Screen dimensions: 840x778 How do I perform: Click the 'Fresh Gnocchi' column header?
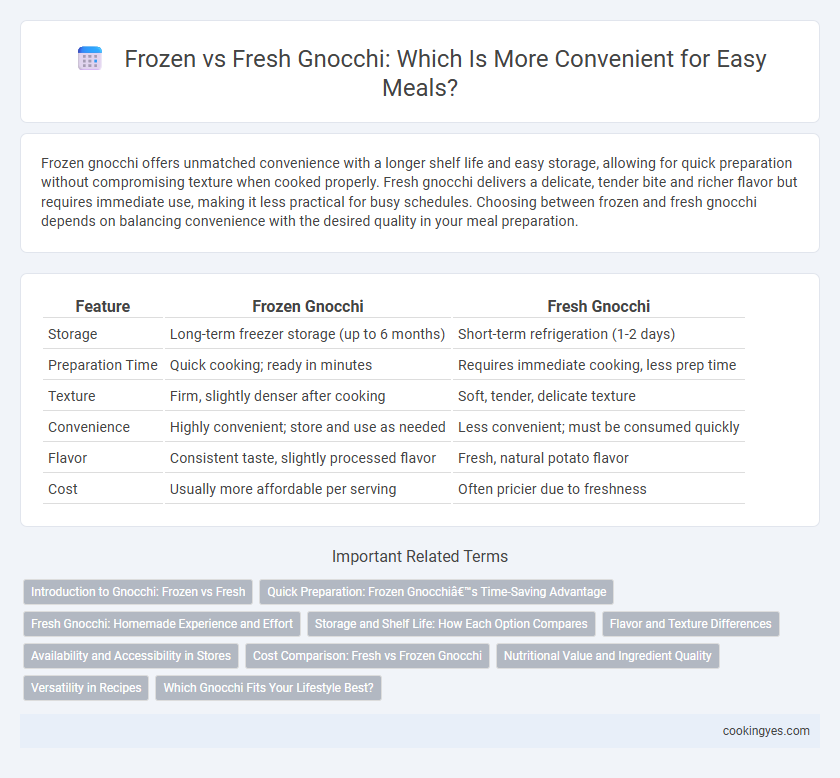pyautogui.click(x=598, y=306)
